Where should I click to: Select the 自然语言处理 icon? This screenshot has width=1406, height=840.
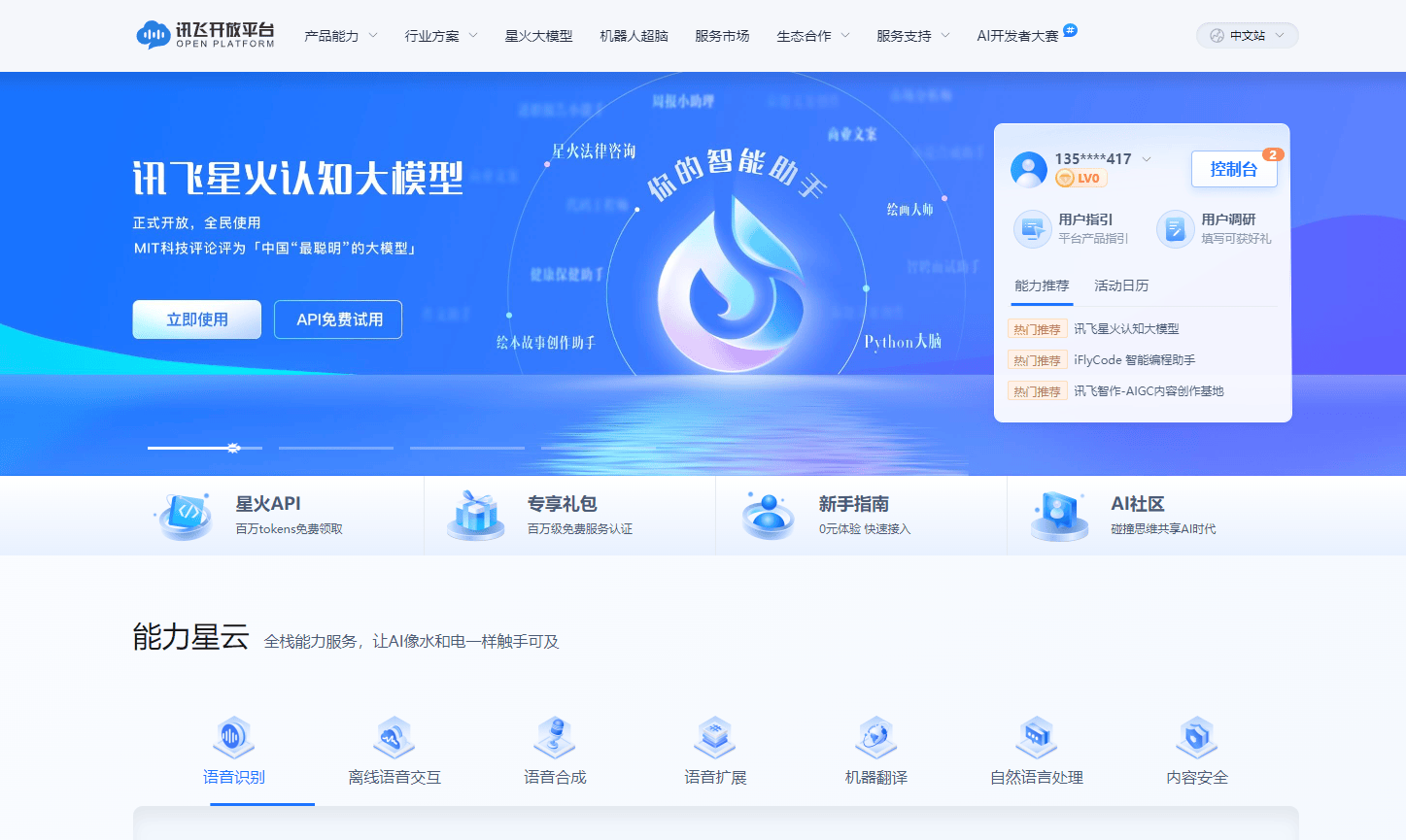click(x=1036, y=738)
